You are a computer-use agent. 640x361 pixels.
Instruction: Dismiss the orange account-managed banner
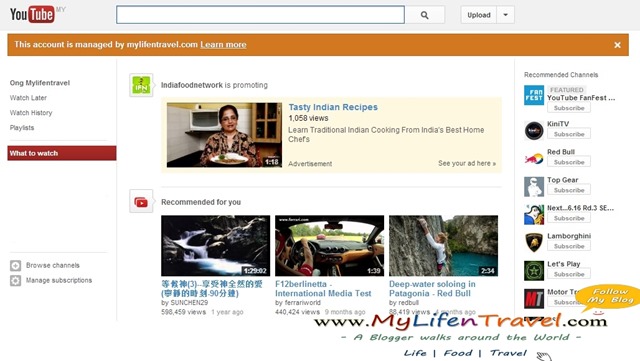[618, 45]
